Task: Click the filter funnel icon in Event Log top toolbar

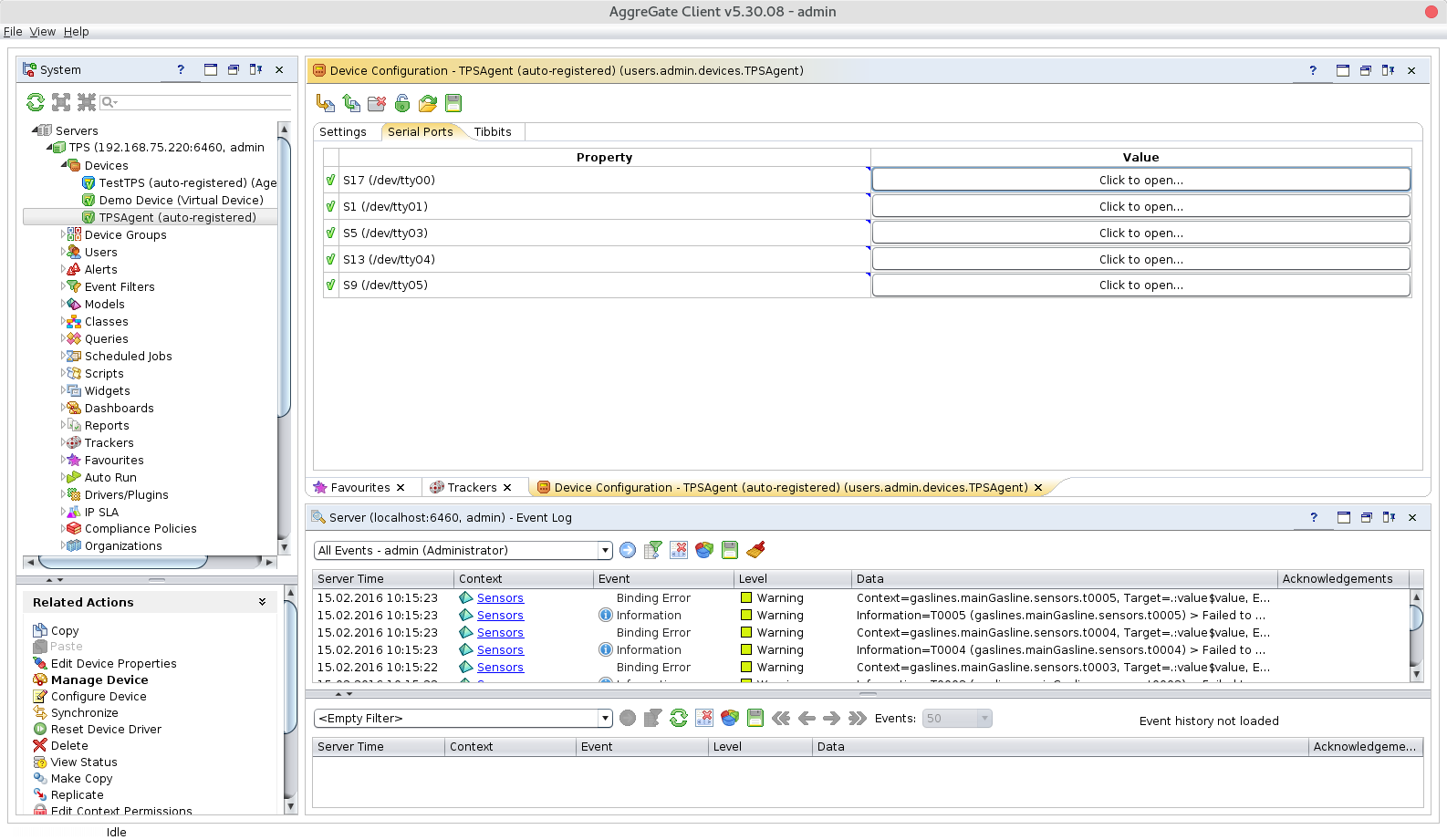Action: pyautogui.click(x=653, y=550)
